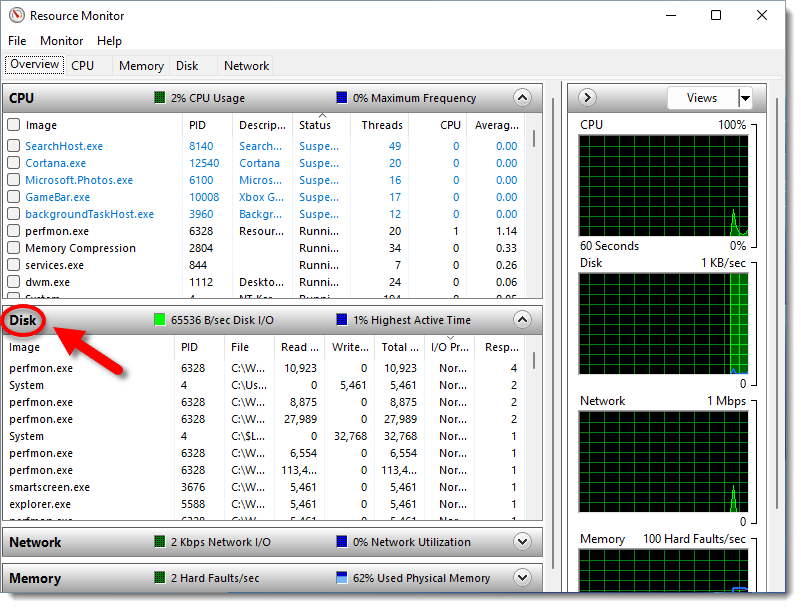Open the Help menu
Screen dimensions: 801x608
pyautogui.click(x=109, y=40)
